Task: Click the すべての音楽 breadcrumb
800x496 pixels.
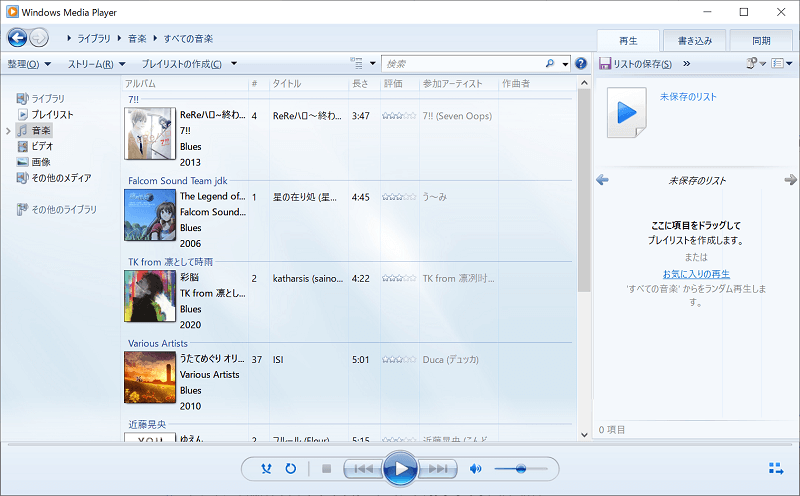Action: (188, 39)
